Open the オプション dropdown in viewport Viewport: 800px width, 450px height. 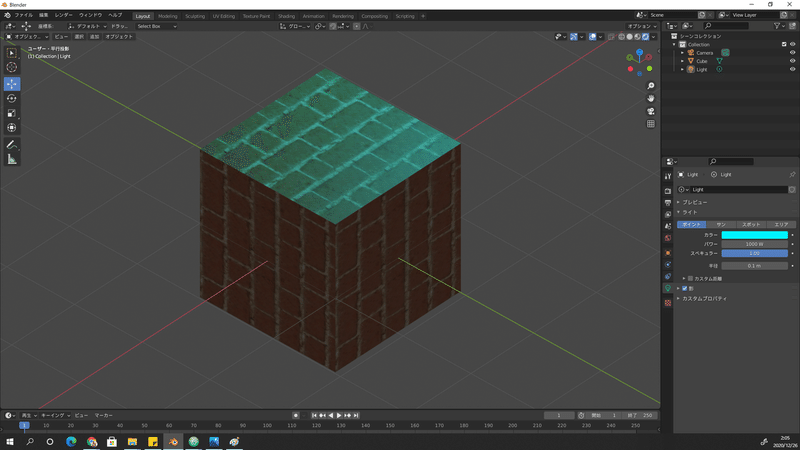tap(642, 26)
